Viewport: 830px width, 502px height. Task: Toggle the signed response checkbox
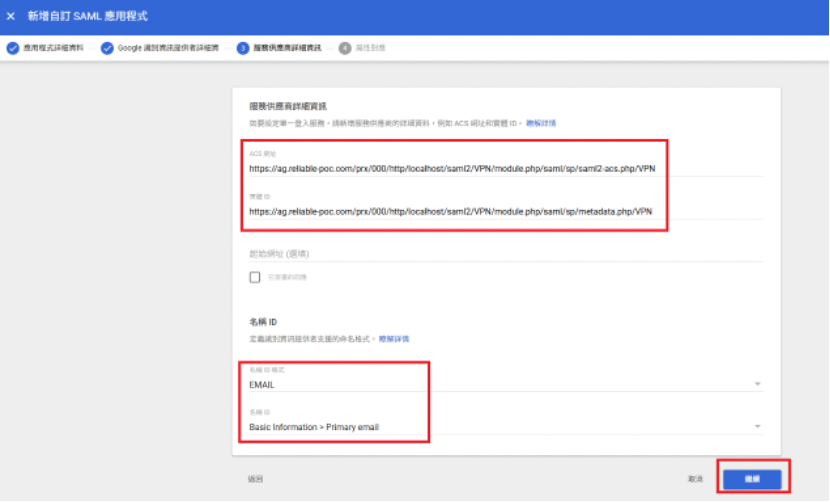click(x=255, y=277)
